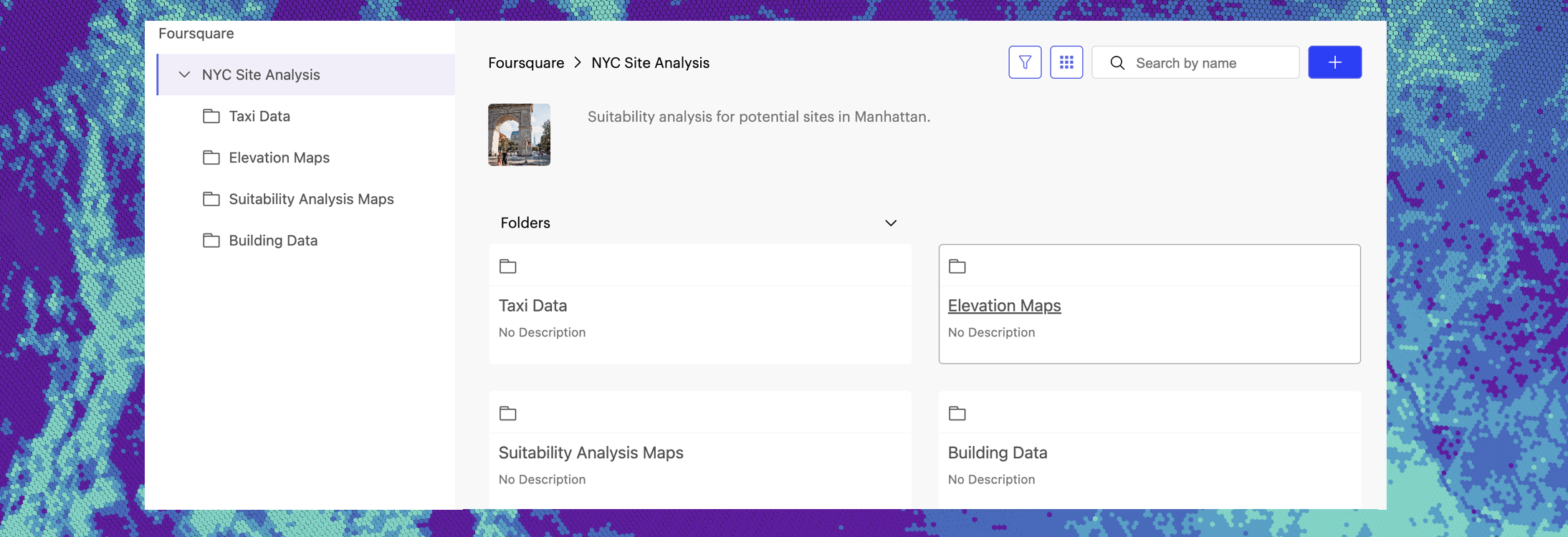Click folder icon beside sidebar Taxi Data
1568x537 pixels.
tap(211, 116)
